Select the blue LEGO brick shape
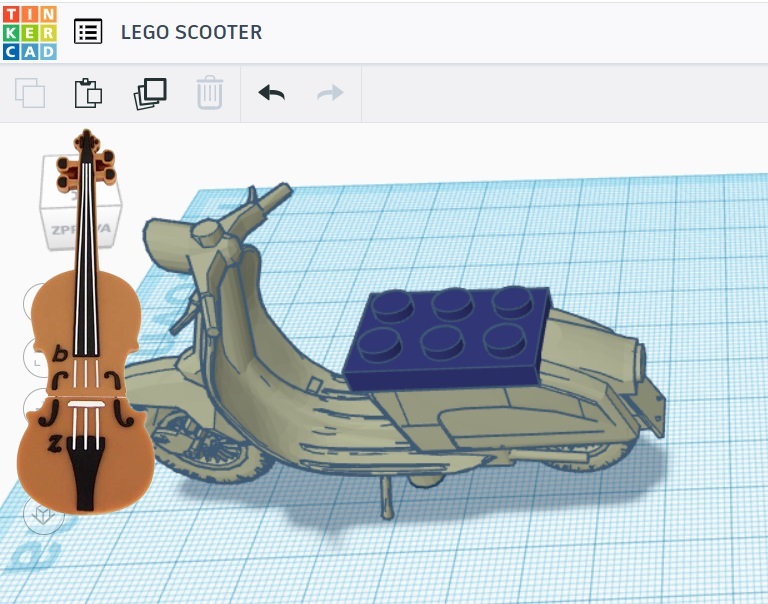This screenshot has height=604, width=768. point(448,338)
